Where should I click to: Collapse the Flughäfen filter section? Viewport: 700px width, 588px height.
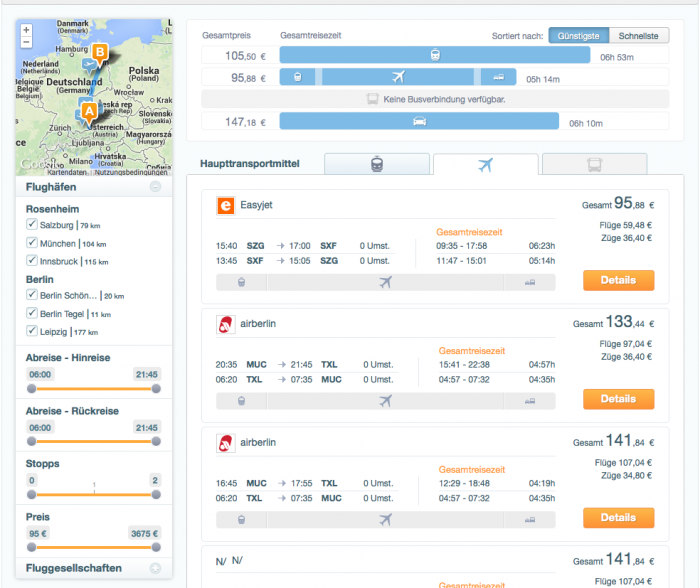[x=155, y=187]
